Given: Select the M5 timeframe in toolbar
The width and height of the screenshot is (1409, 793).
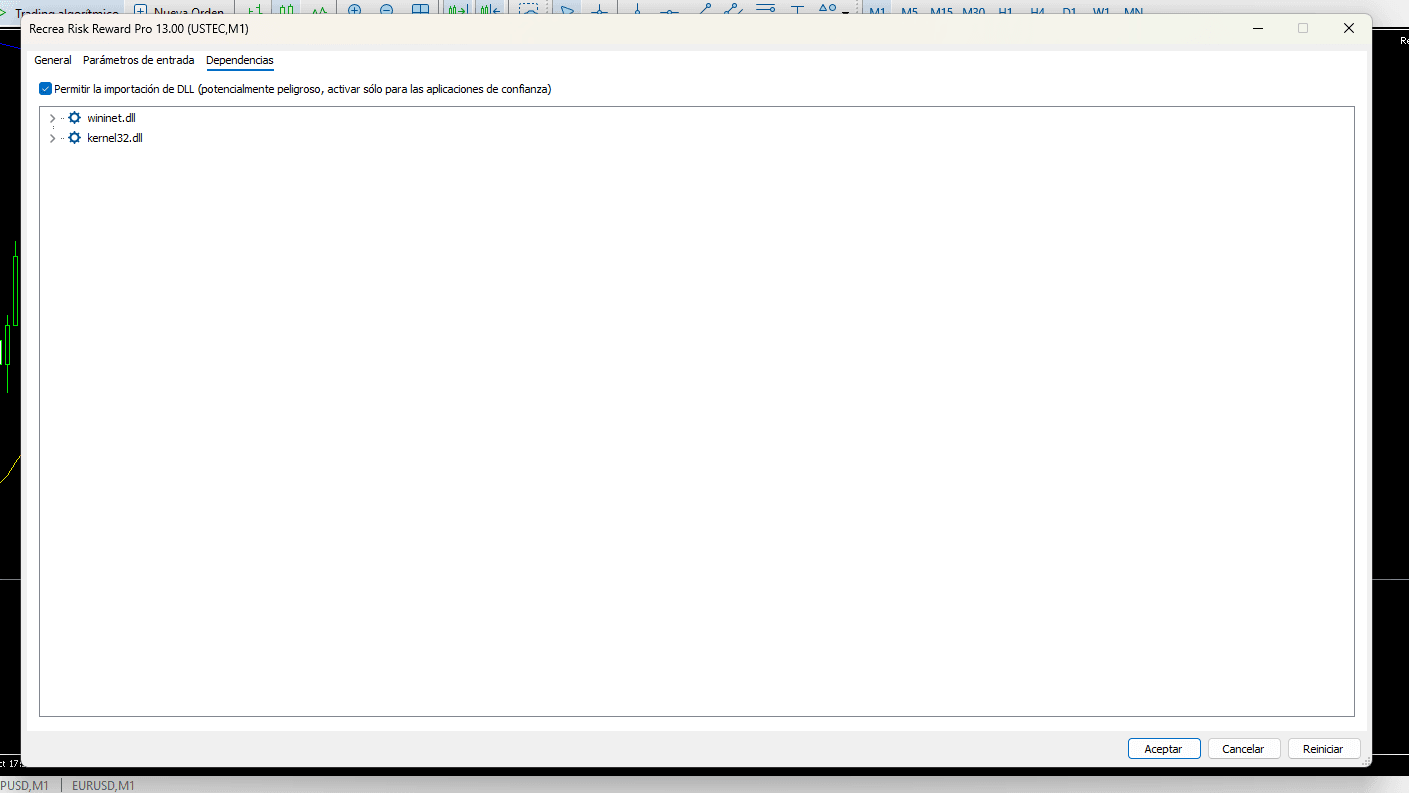Looking at the screenshot, I should pos(909,10).
